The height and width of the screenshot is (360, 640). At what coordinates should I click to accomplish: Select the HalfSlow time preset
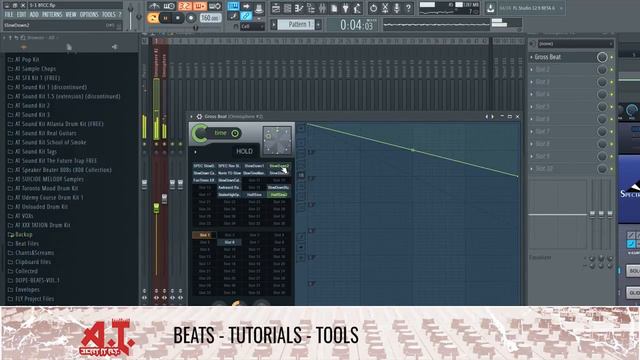point(254,195)
